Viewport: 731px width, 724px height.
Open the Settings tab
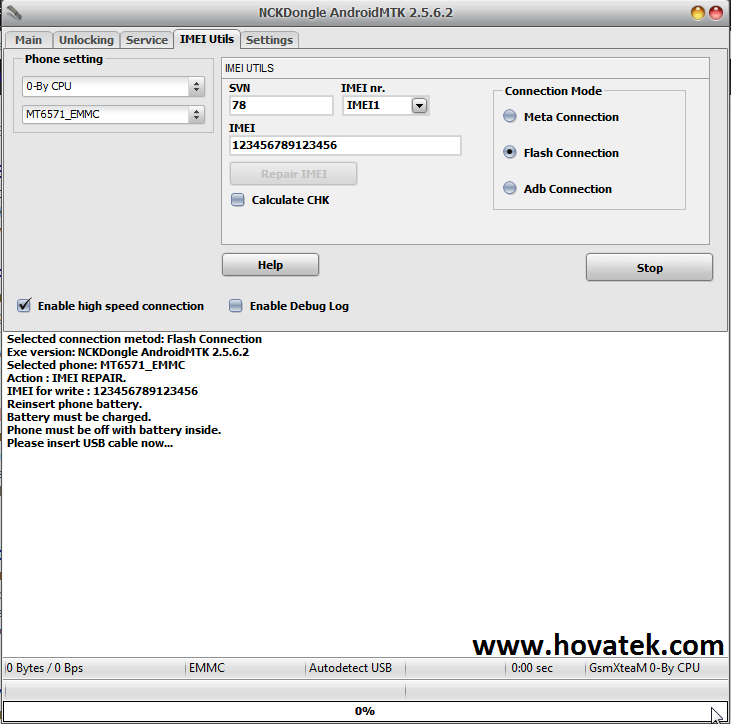coord(269,40)
